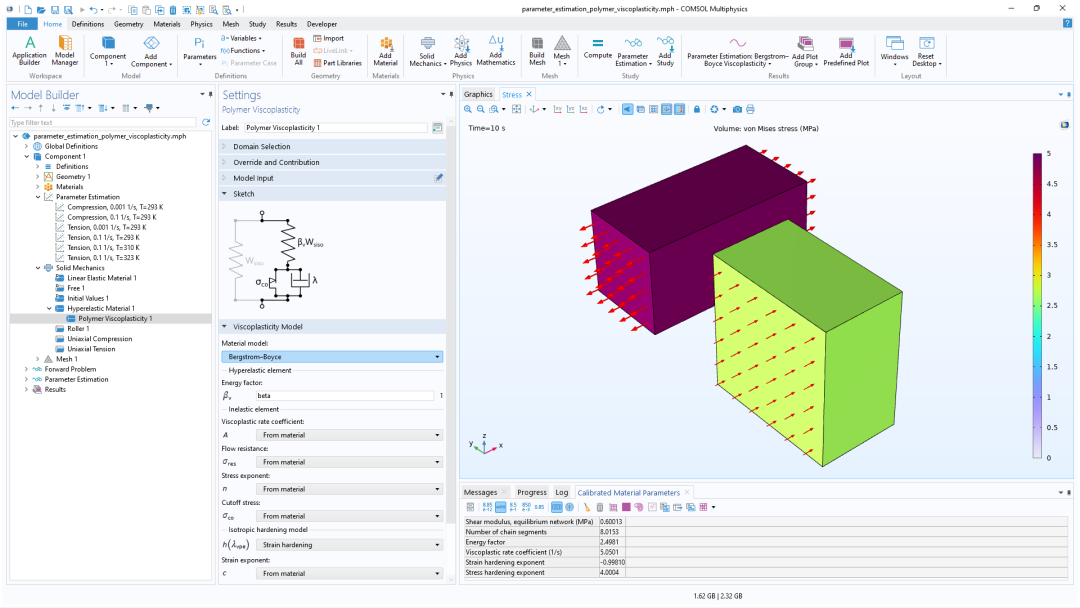Switch to the Graphics tab

(x=478, y=94)
